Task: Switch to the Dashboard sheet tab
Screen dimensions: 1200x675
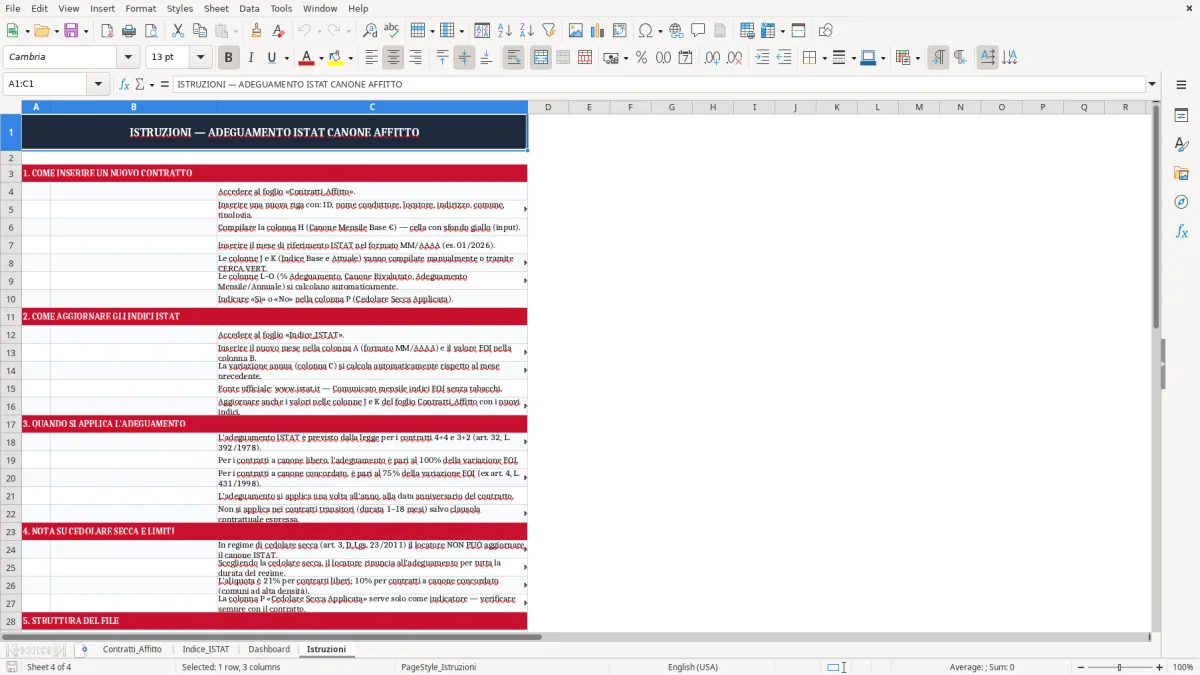Action: (269, 649)
